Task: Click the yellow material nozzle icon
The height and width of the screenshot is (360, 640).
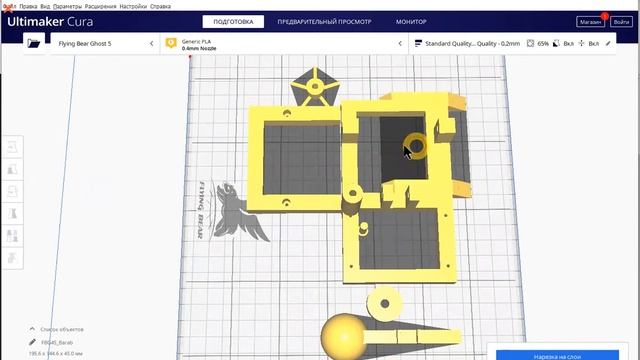Action: coord(171,43)
